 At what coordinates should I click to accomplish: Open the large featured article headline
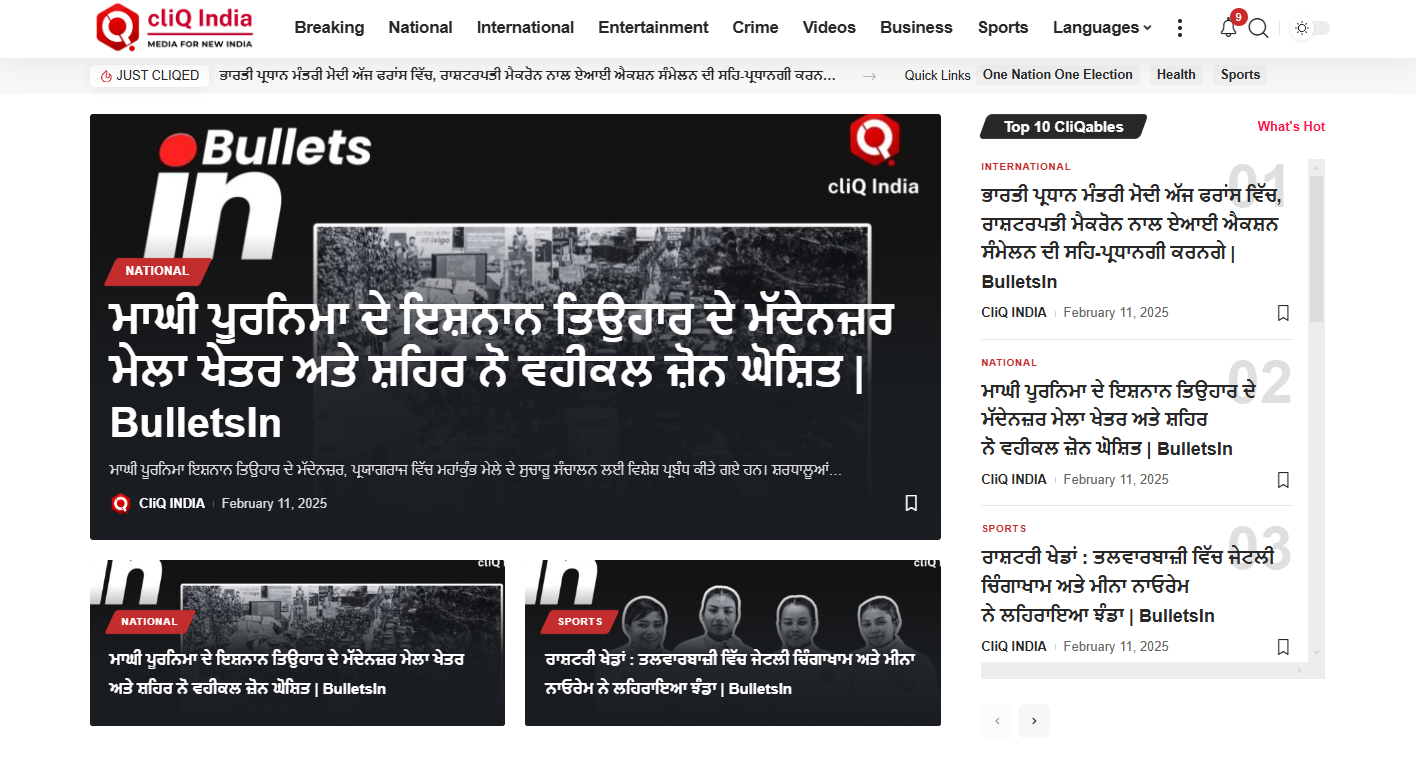coord(500,371)
